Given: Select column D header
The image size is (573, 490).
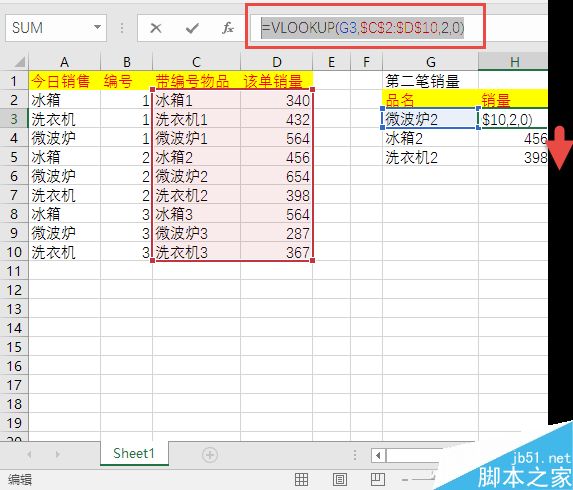Looking at the screenshot, I should (x=277, y=62).
